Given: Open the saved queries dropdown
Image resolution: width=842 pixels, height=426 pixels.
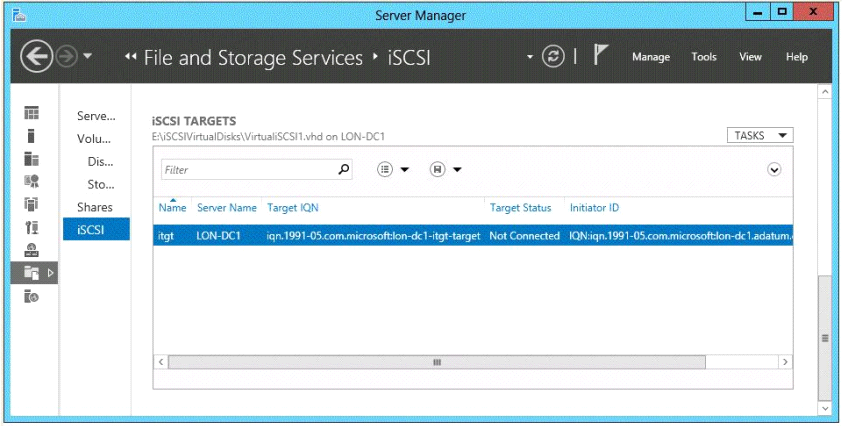Looking at the screenshot, I should tap(445, 170).
